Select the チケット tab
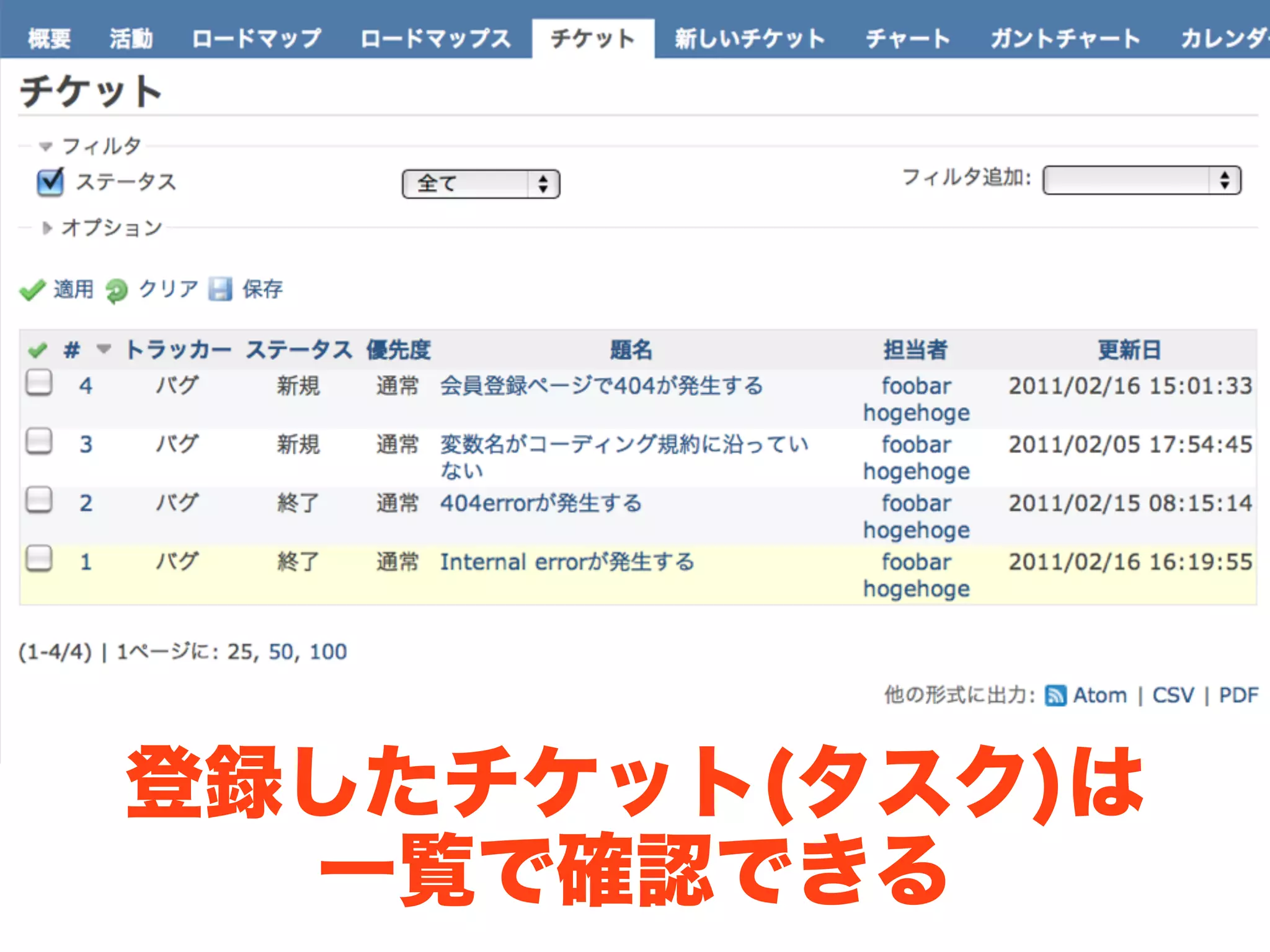The image size is (1270, 952). 593,38
